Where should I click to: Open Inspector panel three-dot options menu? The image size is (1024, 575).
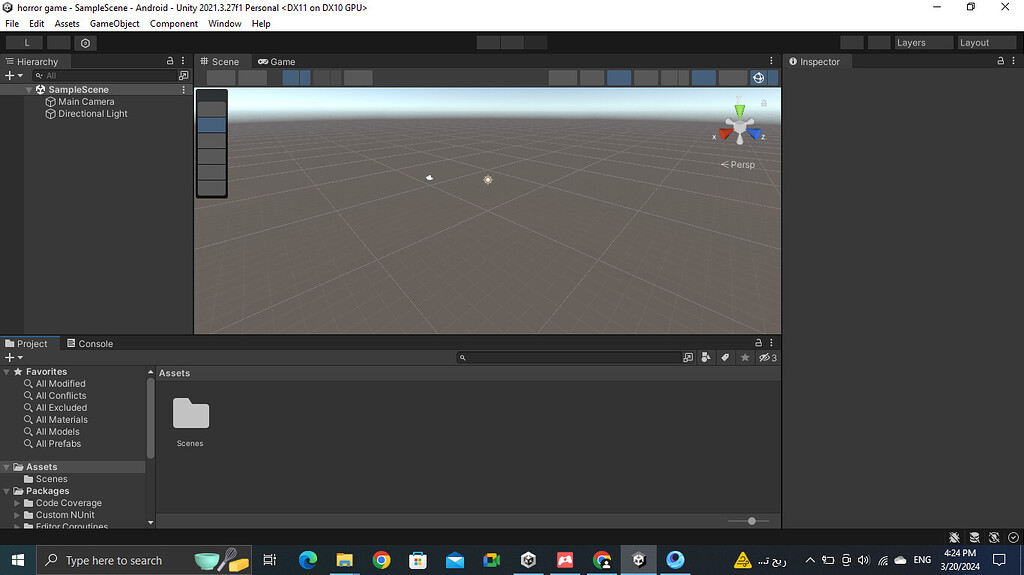(x=1014, y=61)
